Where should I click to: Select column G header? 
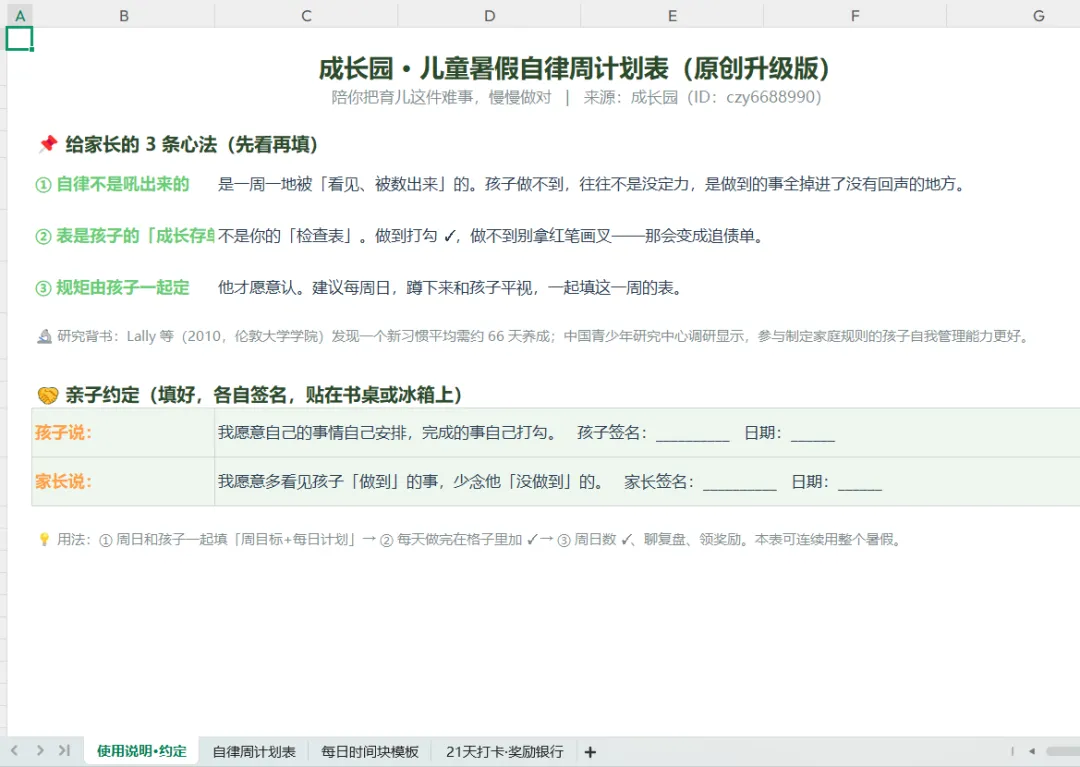click(1039, 15)
